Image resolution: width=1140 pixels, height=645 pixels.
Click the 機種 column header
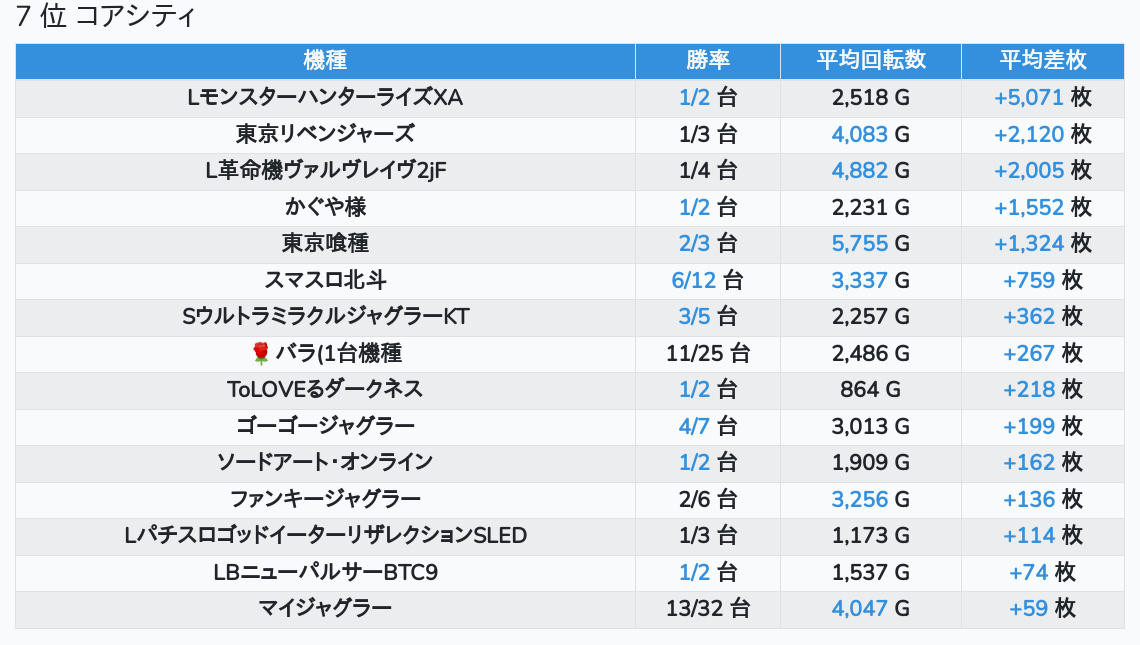pyautogui.click(x=325, y=61)
